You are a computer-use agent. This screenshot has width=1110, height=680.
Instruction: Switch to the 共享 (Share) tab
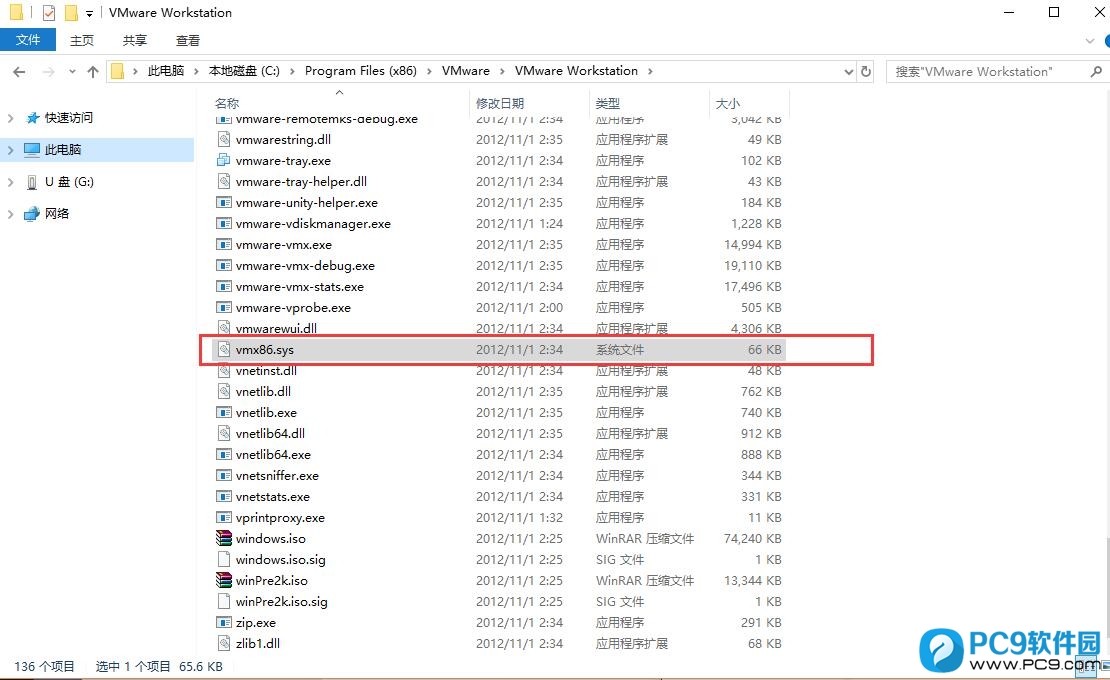point(135,40)
